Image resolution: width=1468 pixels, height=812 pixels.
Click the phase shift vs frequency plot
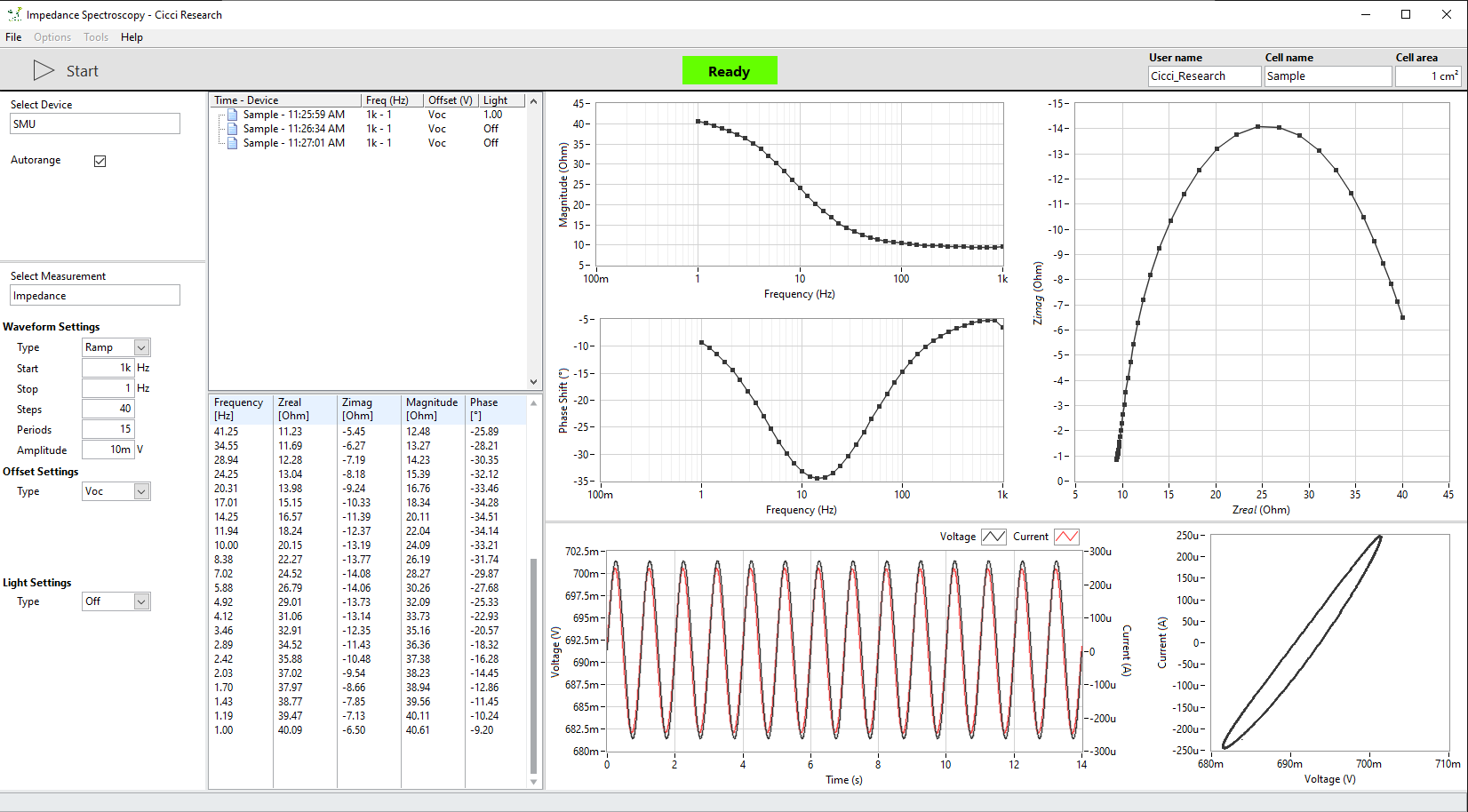pyautogui.click(x=800, y=400)
